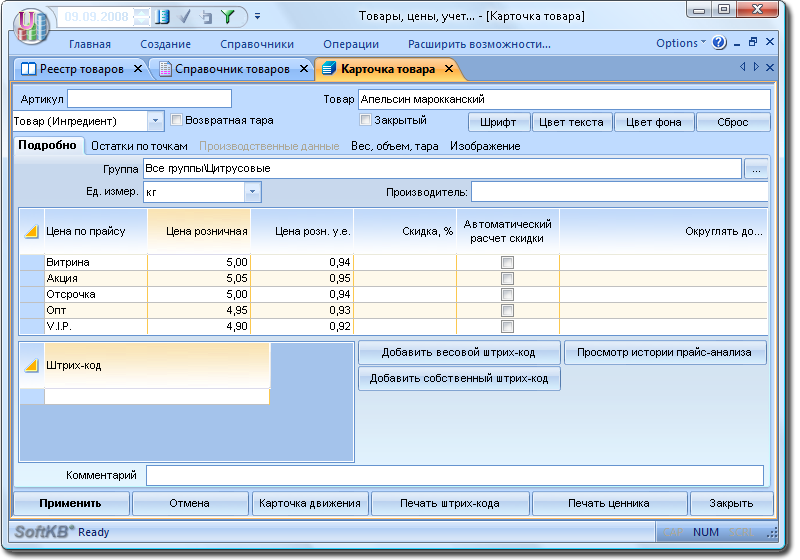Image resolution: width=800 pixels, height=560 pixels.
Task: Toggle auto discount checkbox for Отсрочка
Action: click(x=507, y=294)
